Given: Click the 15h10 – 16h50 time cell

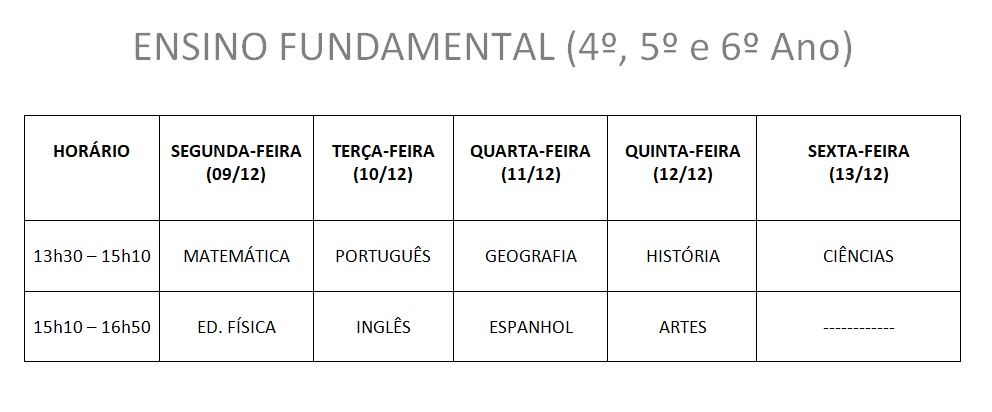Looking at the screenshot, I should click(x=92, y=327).
